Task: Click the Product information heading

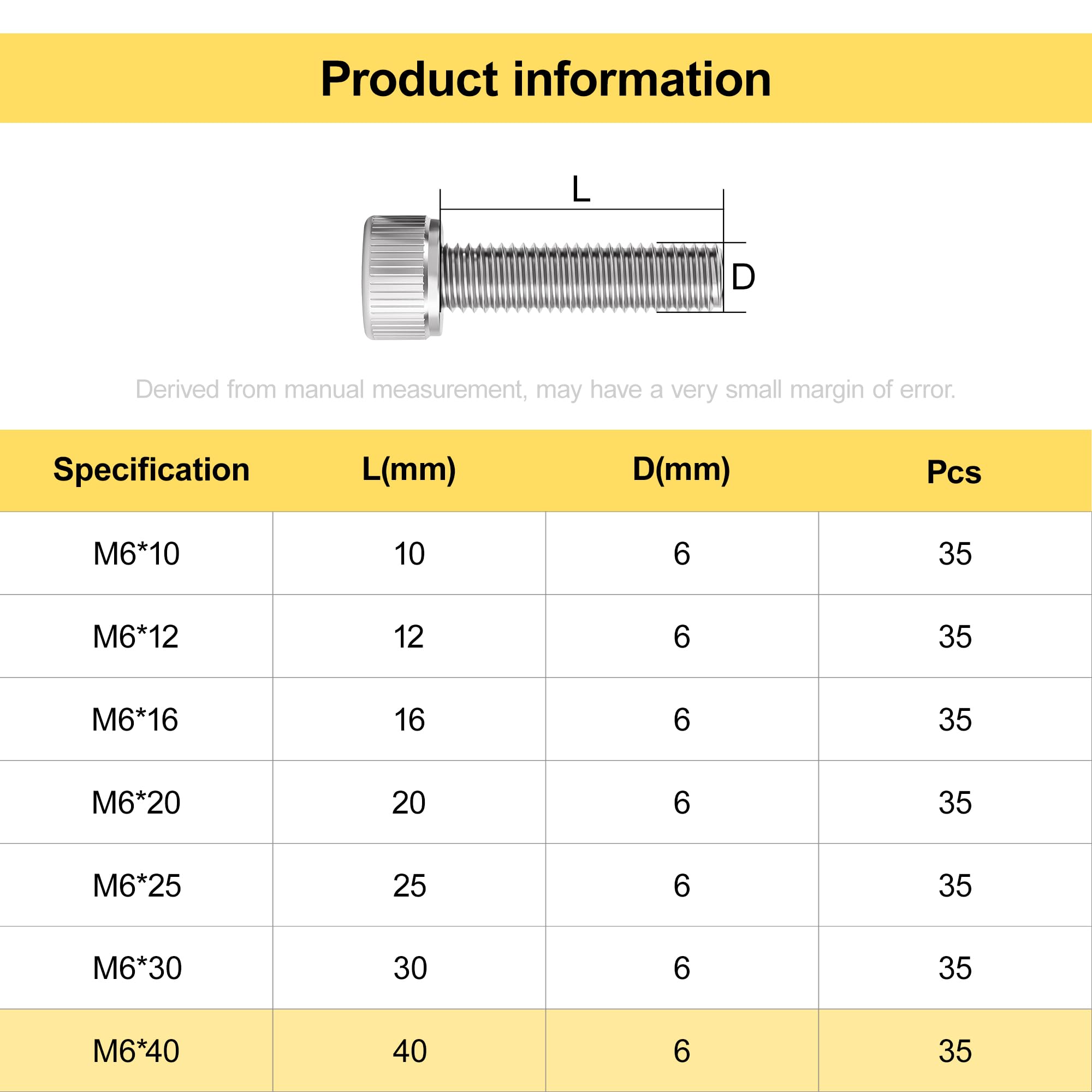Action: (545, 79)
